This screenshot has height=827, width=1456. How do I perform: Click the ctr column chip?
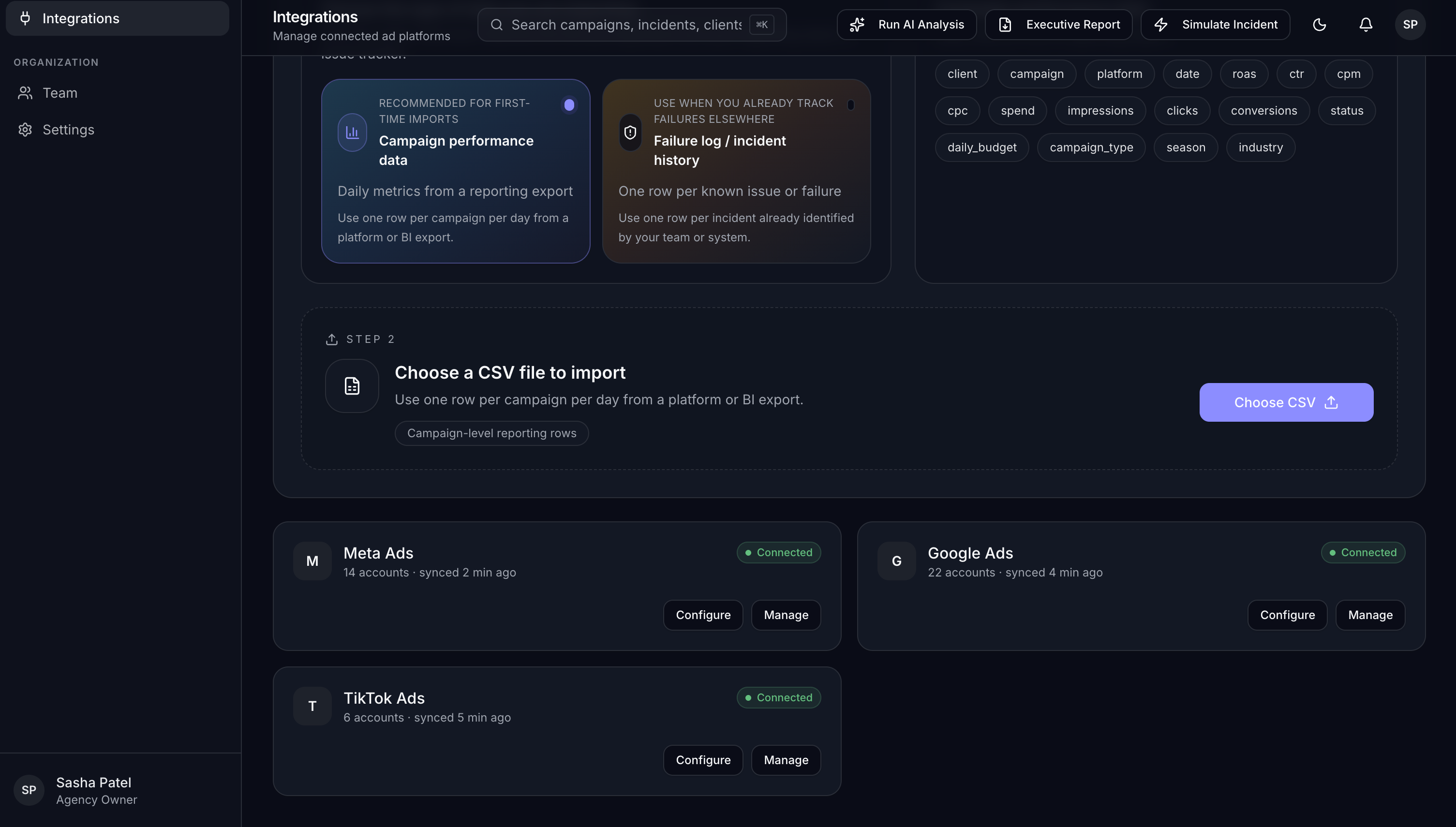click(1296, 74)
